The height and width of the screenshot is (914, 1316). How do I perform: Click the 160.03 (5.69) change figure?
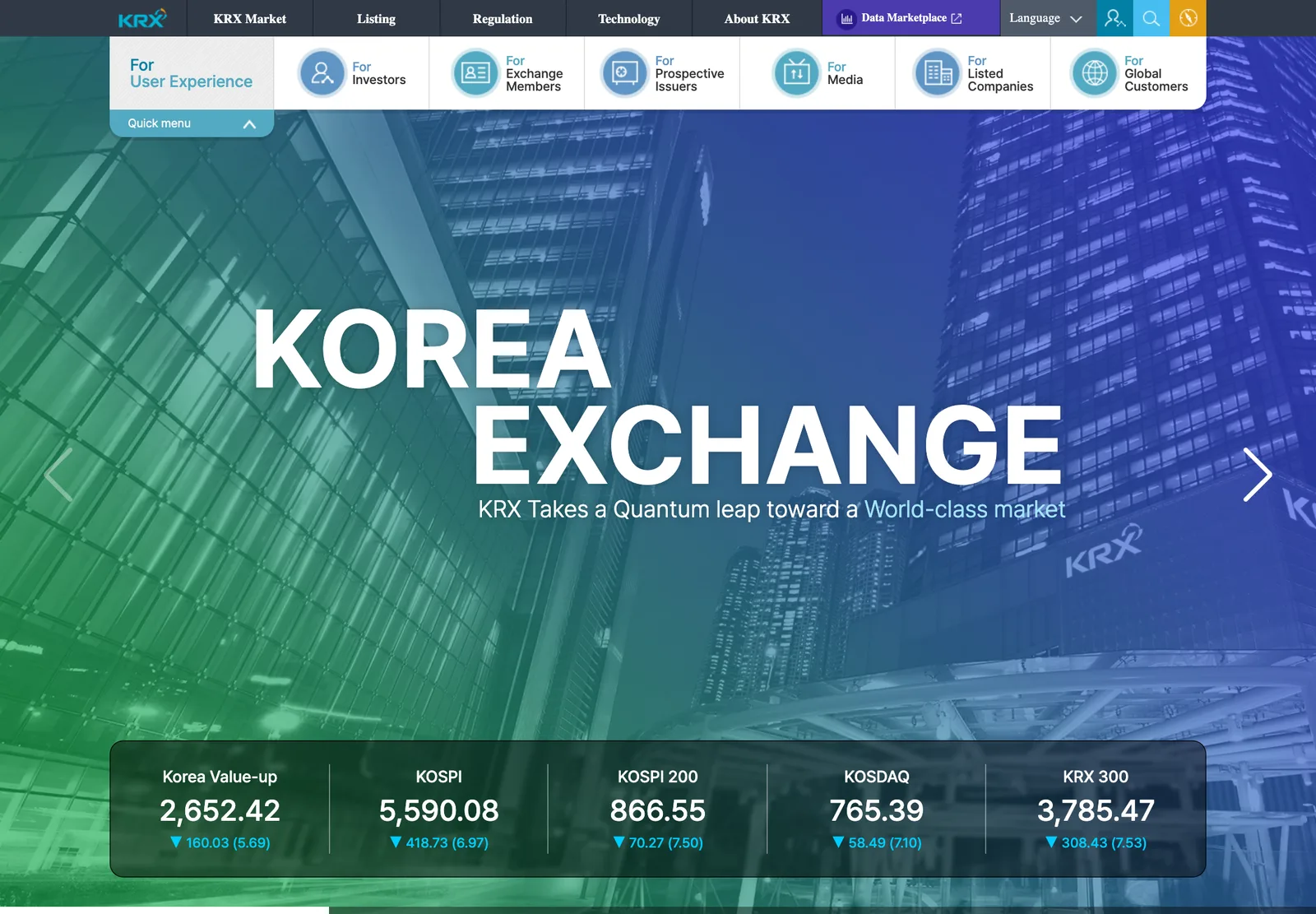(220, 842)
